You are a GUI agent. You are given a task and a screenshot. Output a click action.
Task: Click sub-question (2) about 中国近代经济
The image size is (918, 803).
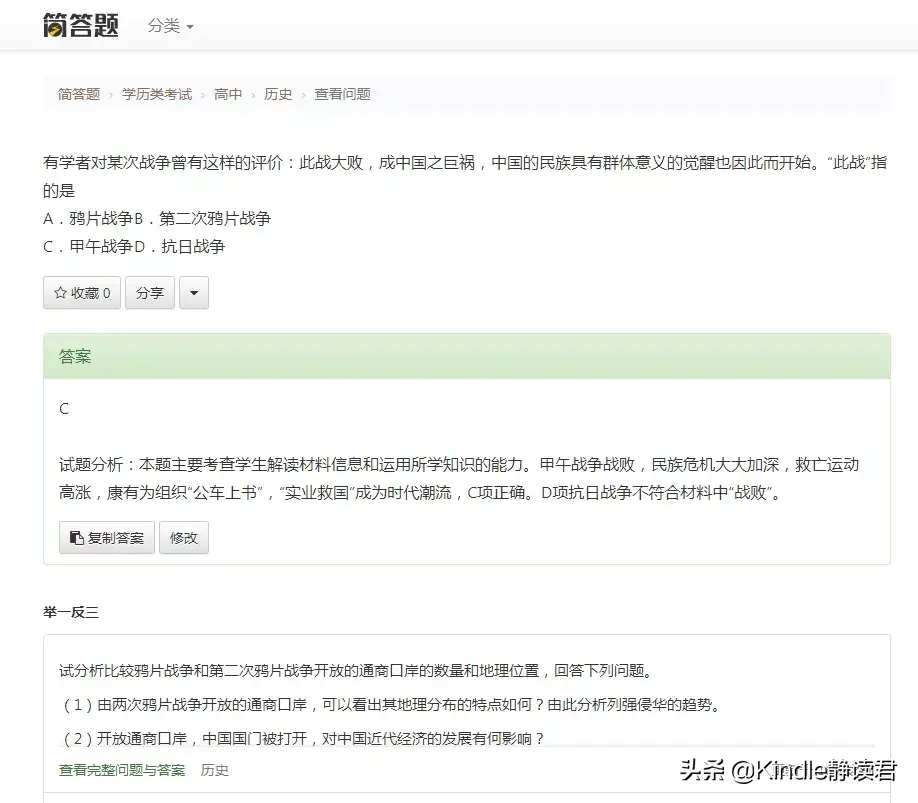click(x=303, y=739)
